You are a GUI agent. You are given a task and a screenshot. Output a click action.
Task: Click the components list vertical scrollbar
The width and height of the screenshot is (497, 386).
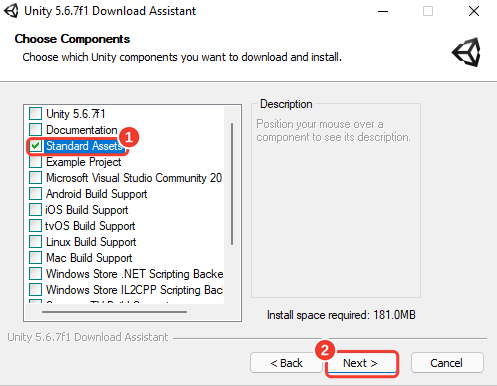[232, 184]
